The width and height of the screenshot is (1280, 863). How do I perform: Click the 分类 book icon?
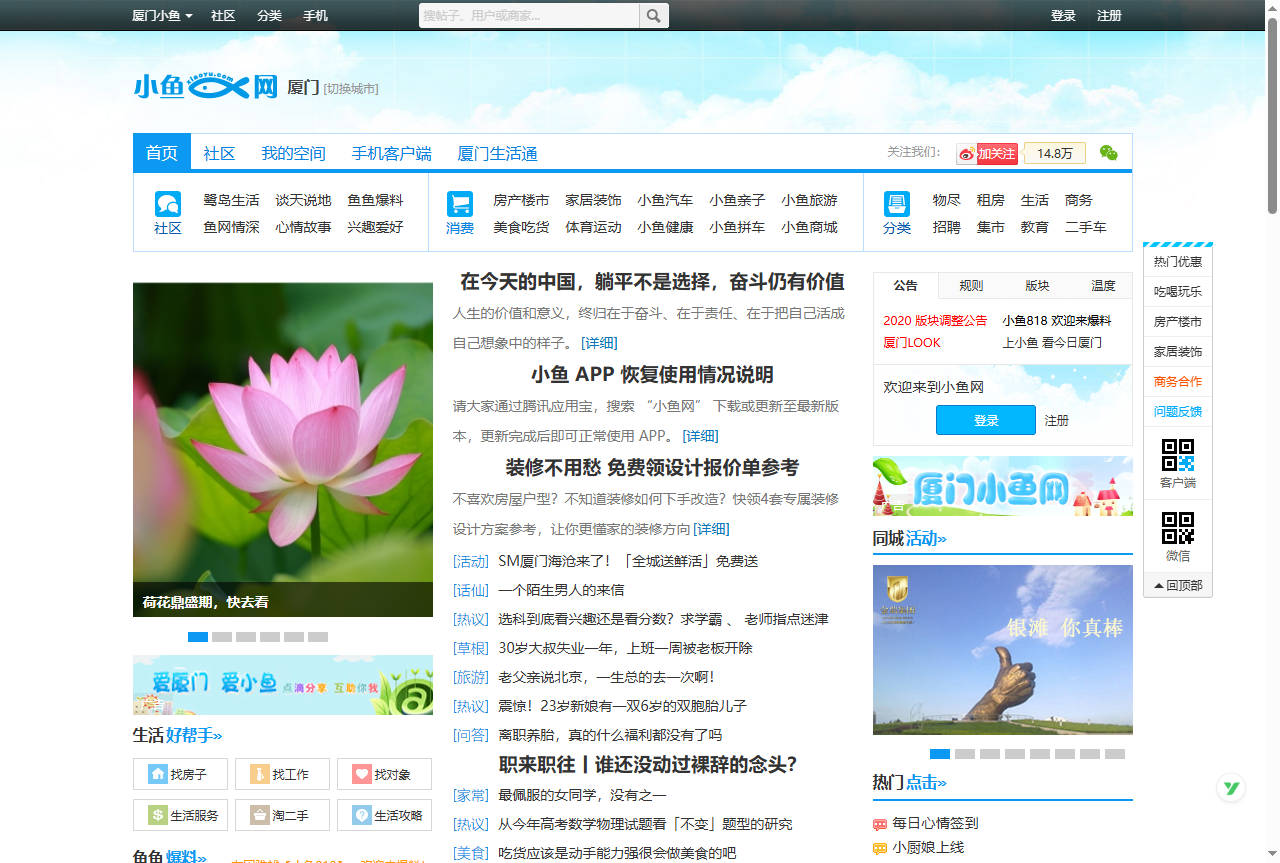coord(896,203)
